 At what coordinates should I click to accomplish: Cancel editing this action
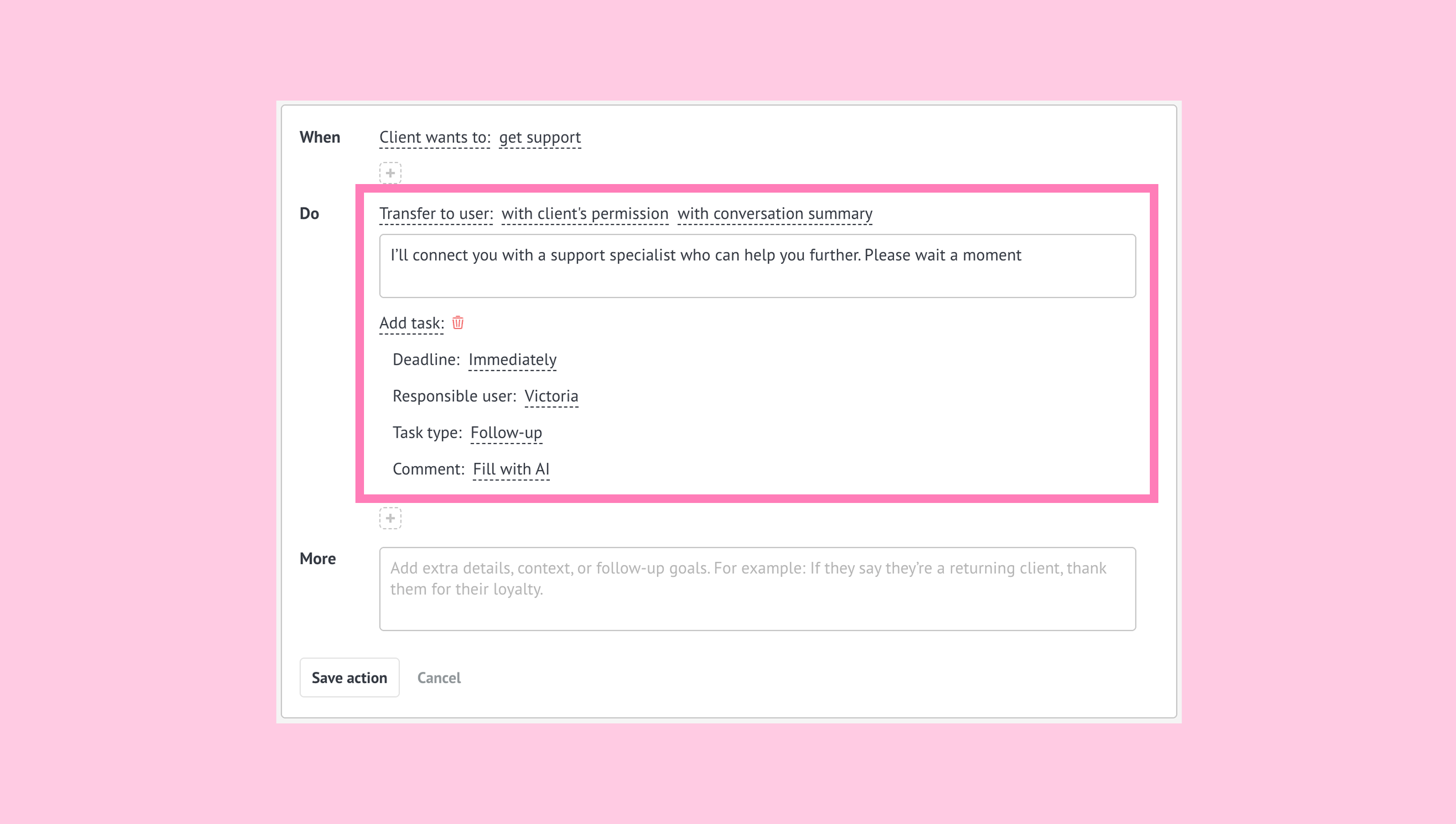439,678
